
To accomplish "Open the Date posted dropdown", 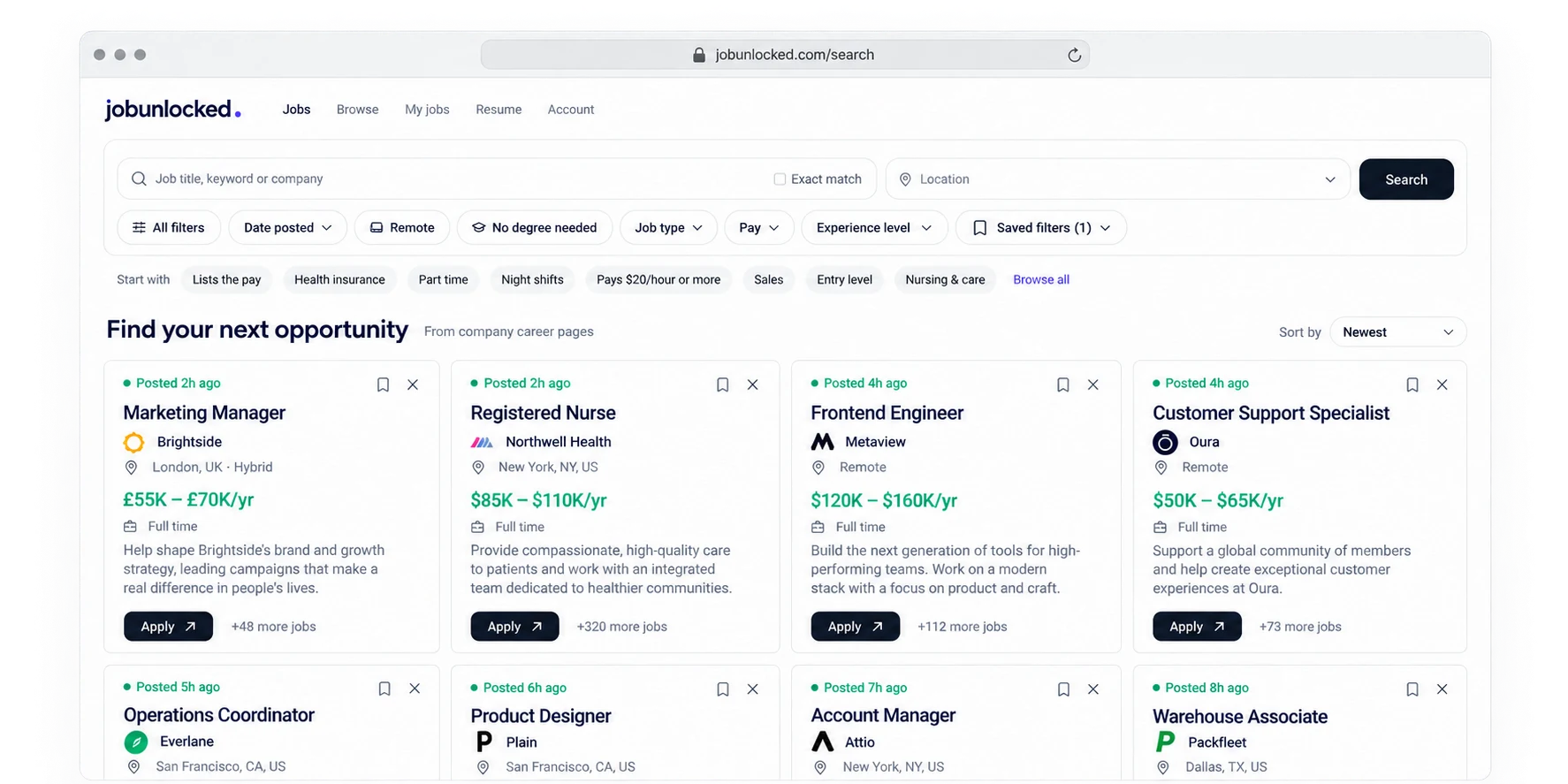I will point(288,227).
